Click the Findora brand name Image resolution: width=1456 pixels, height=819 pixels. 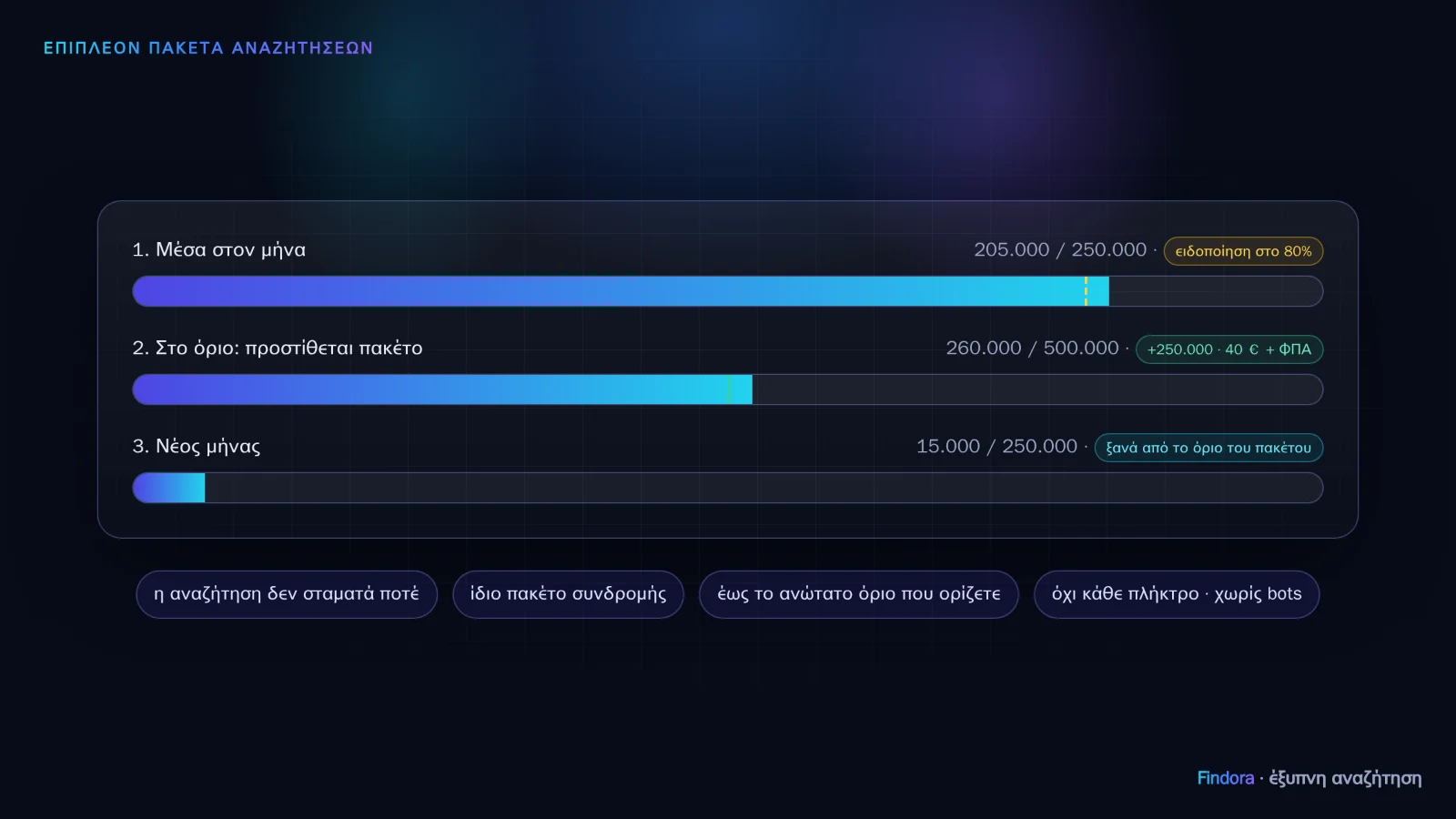tap(1226, 778)
